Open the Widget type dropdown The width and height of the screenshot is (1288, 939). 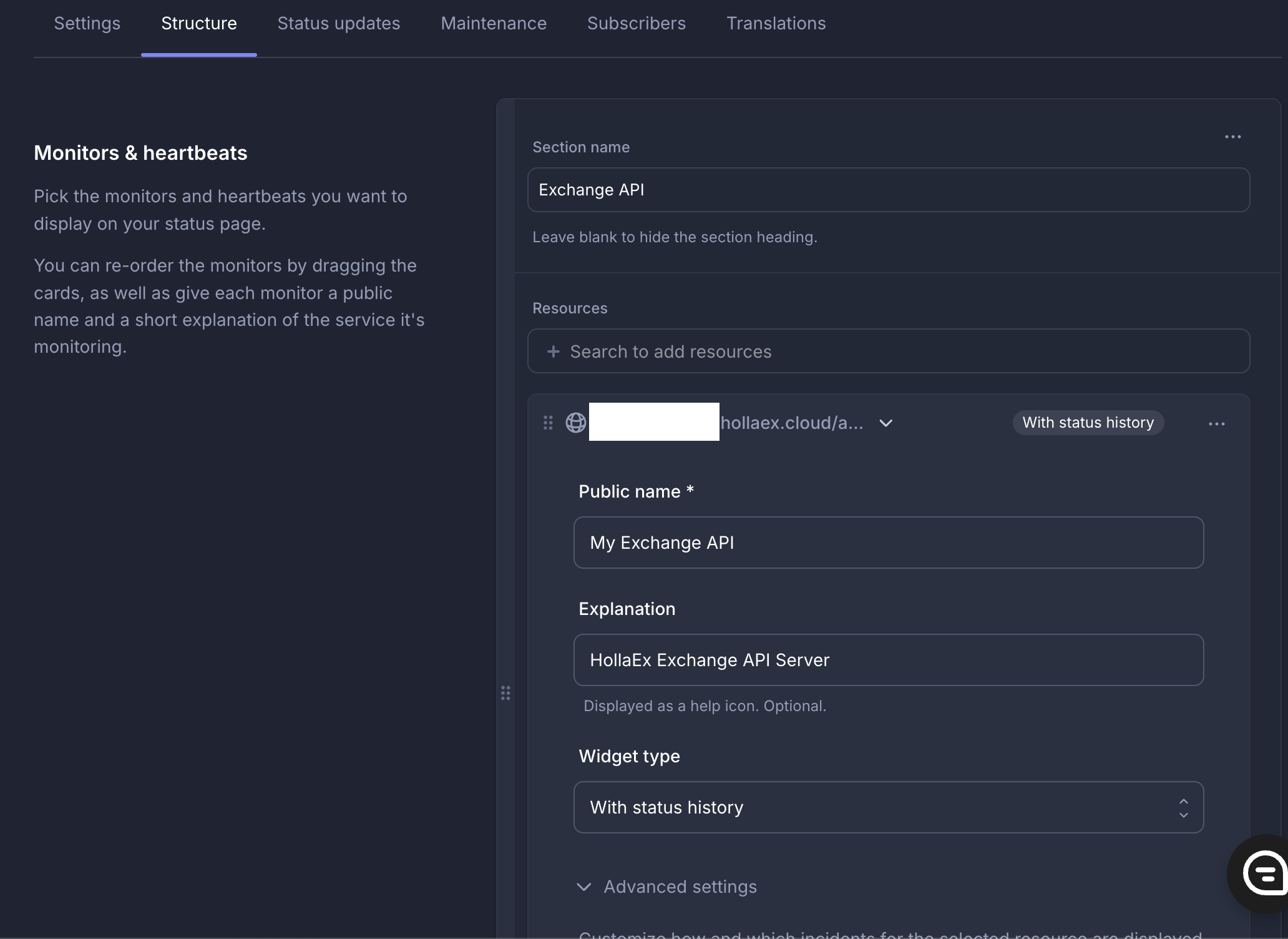tap(888, 807)
